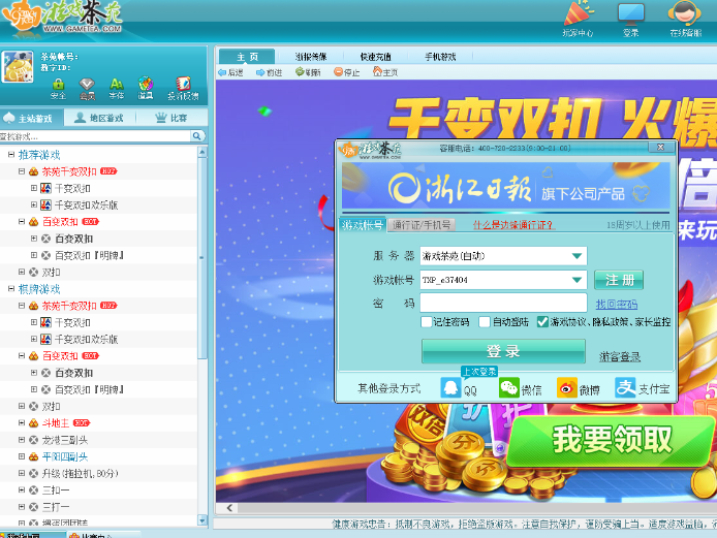Log in with 微博 Weibo icon
The height and width of the screenshot is (538, 717).
(567, 388)
